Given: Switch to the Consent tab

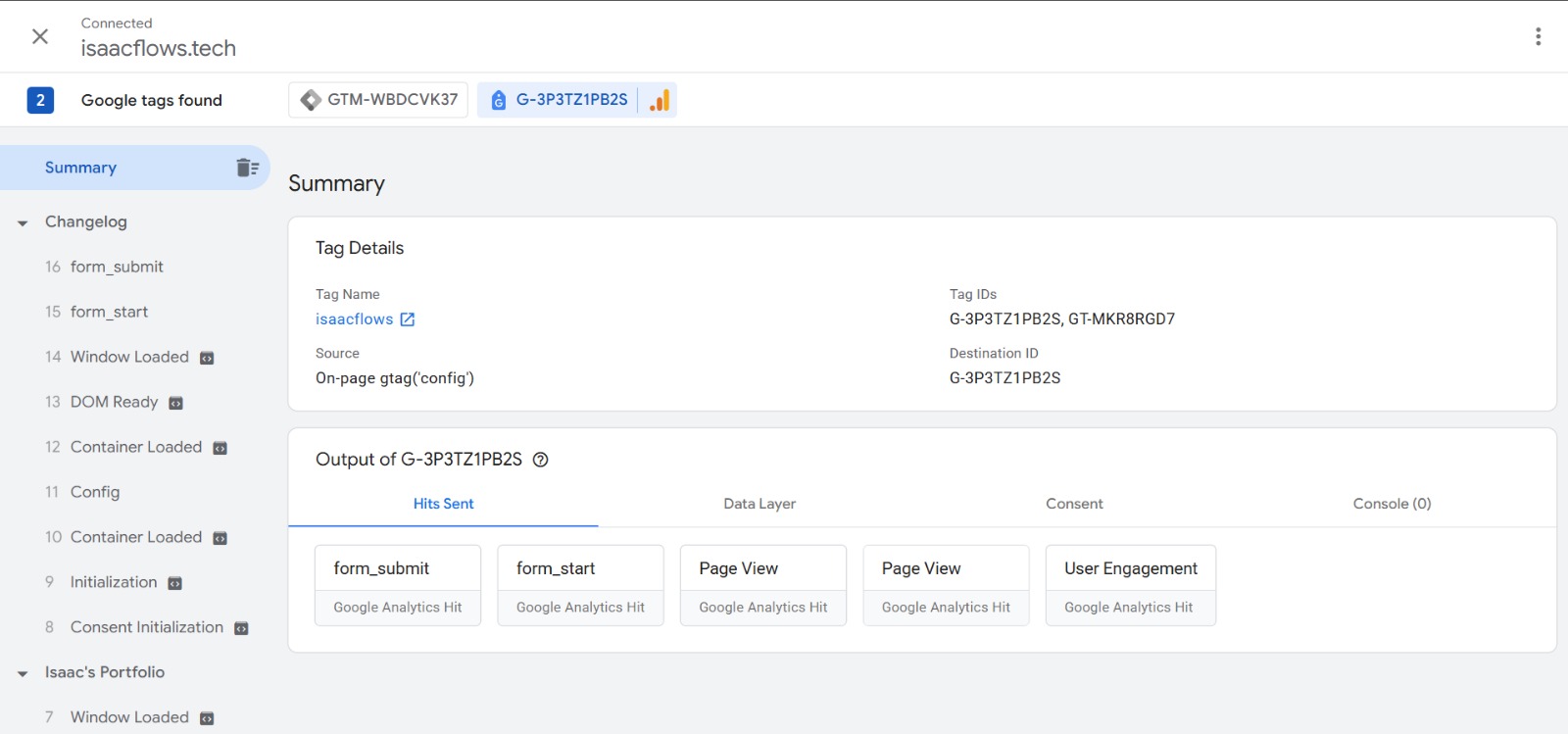Looking at the screenshot, I should pos(1074,504).
